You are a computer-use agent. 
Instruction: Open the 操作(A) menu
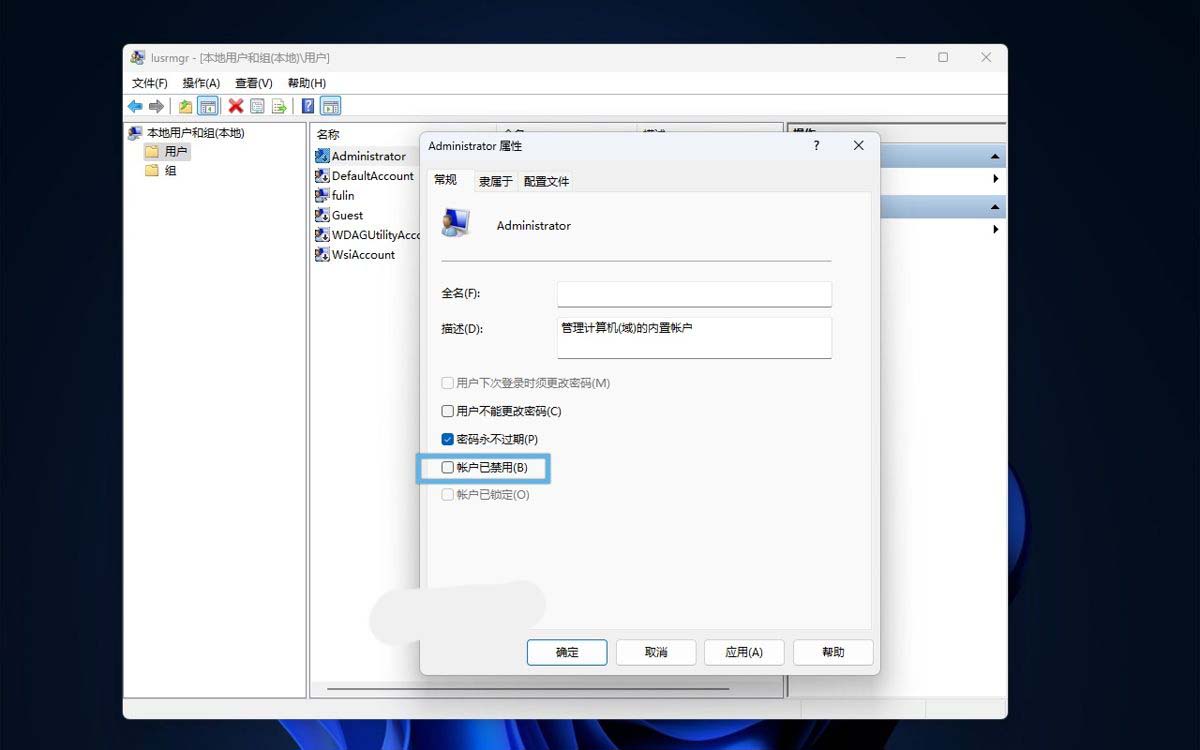pyautogui.click(x=199, y=82)
